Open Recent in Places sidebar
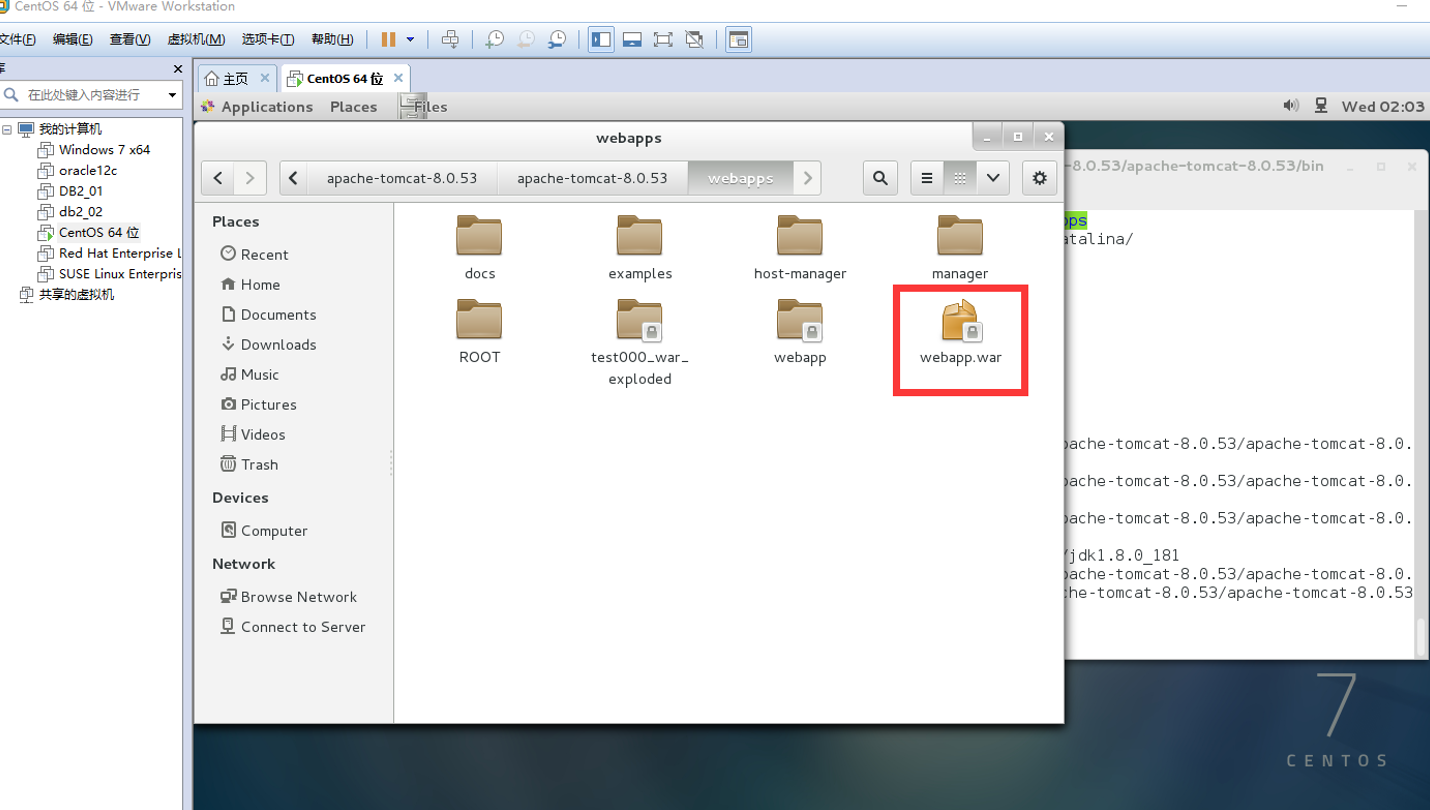This screenshot has width=1430, height=810. click(254, 254)
